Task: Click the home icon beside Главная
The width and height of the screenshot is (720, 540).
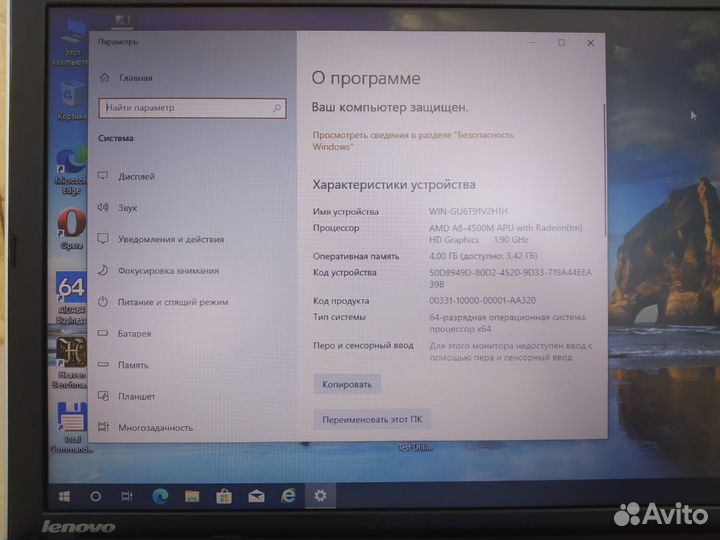Action: coord(105,78)
